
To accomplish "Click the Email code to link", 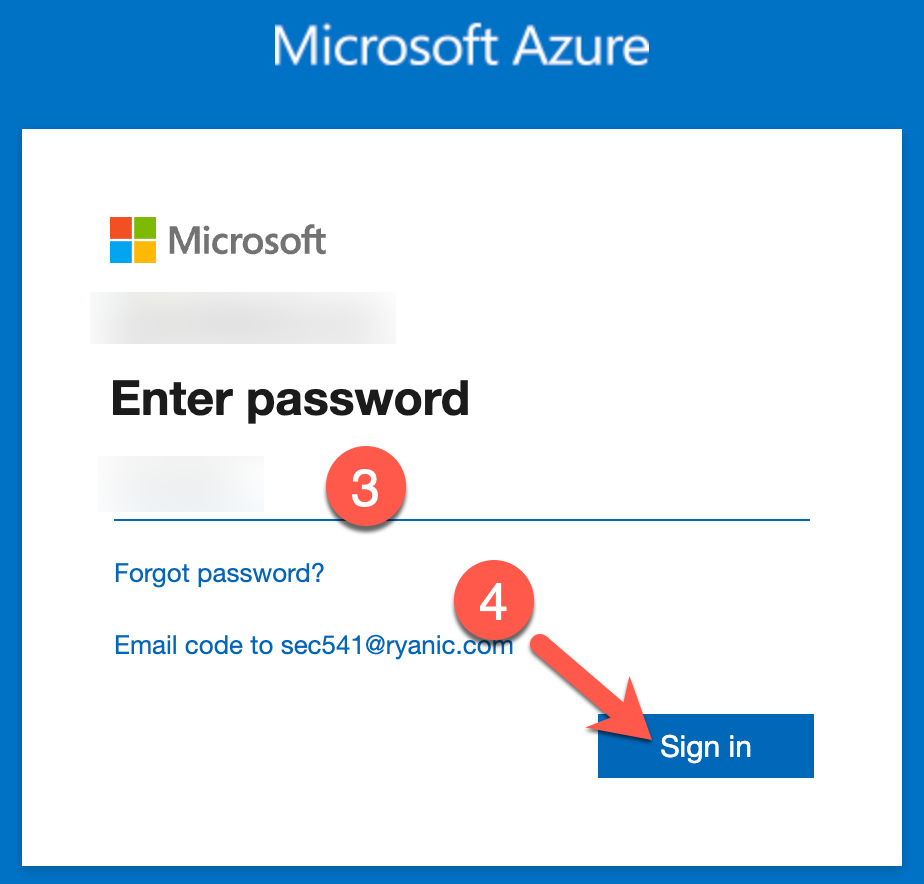I will coord(193,645).
